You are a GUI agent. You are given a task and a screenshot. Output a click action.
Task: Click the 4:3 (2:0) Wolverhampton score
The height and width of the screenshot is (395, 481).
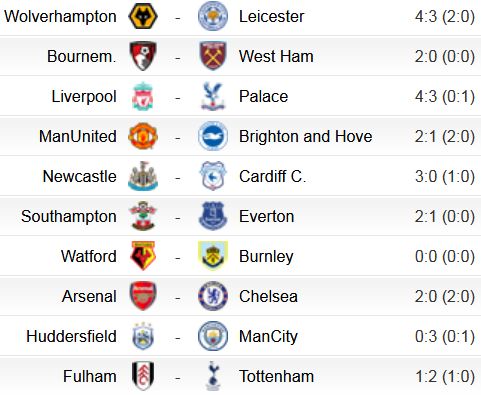(x=445, y=16)
